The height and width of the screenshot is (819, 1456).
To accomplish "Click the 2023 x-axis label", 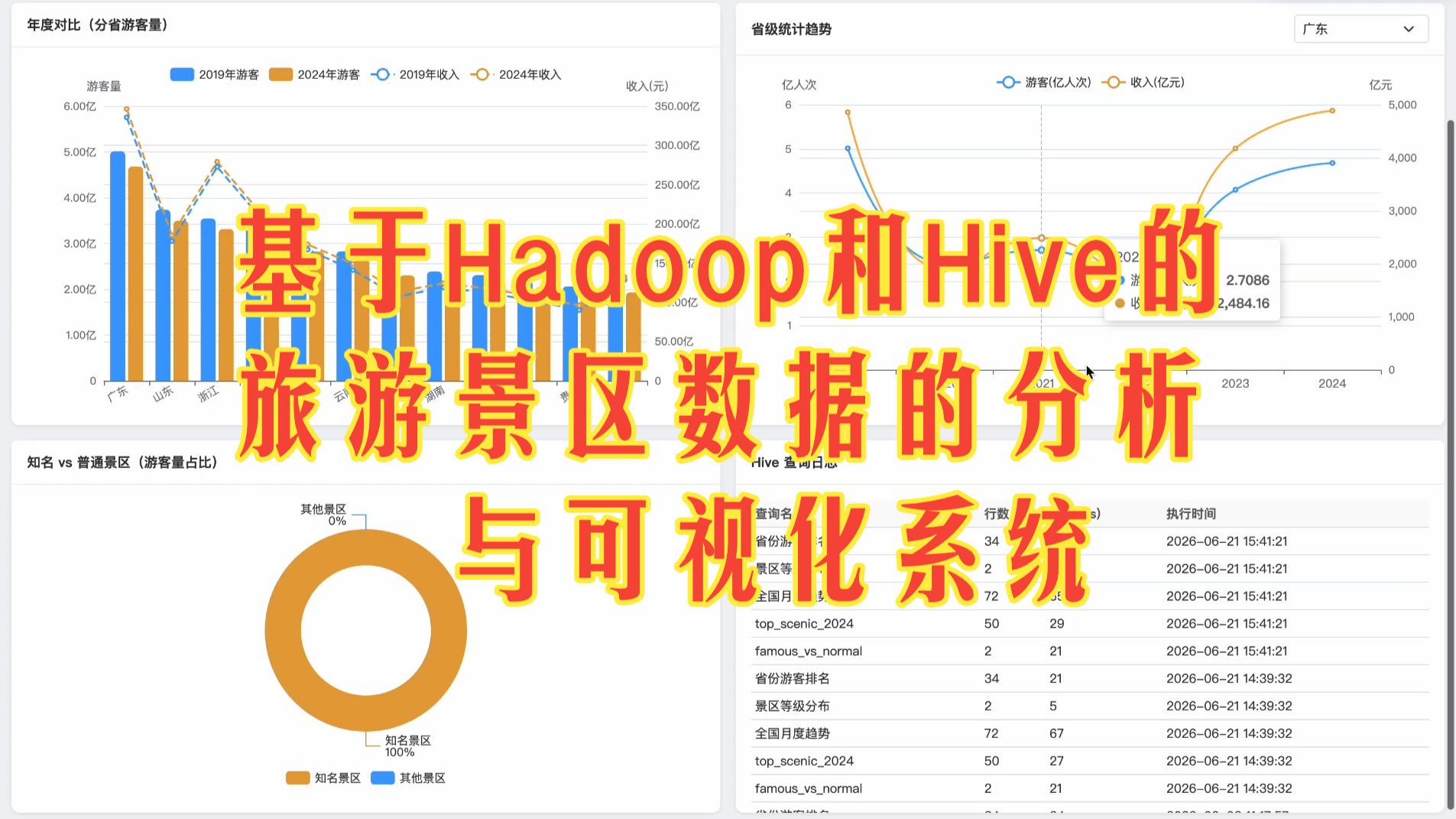I will point(1235,383).
